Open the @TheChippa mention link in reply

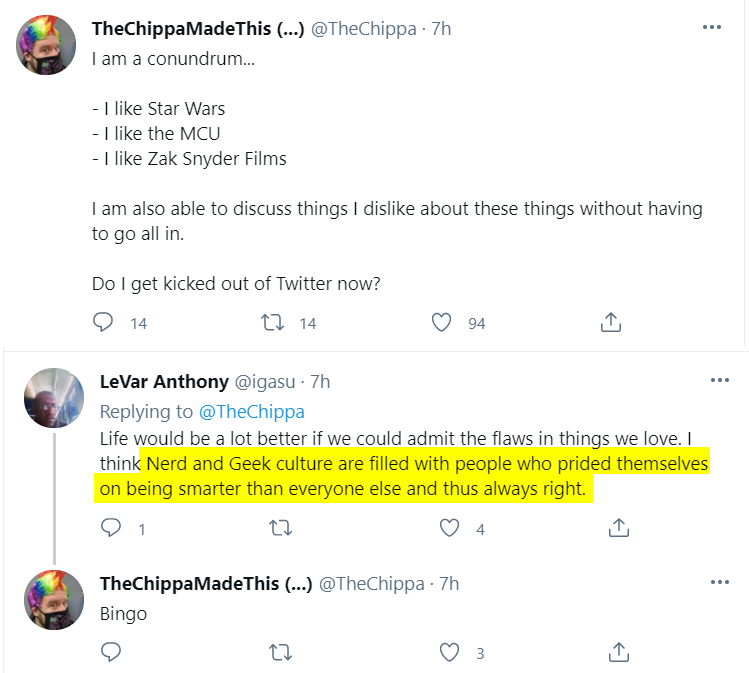pyautogui.click(x=251, y=412)
